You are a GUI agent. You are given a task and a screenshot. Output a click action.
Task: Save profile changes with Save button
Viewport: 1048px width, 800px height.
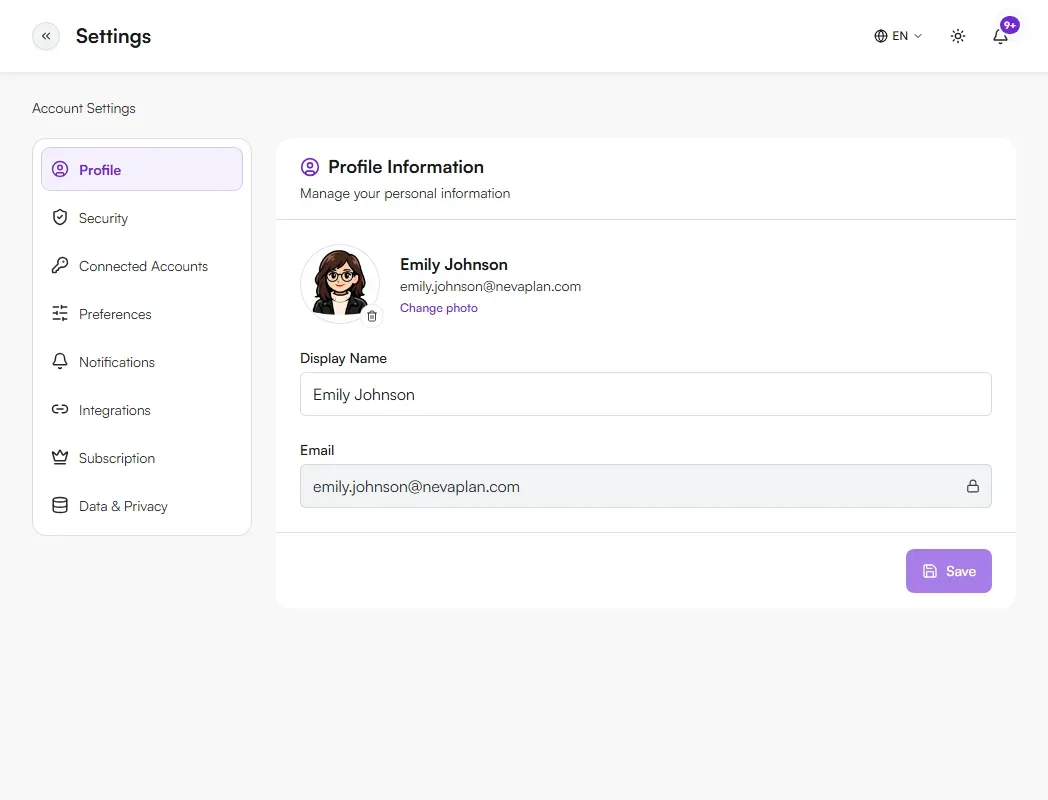click(948, 571)
